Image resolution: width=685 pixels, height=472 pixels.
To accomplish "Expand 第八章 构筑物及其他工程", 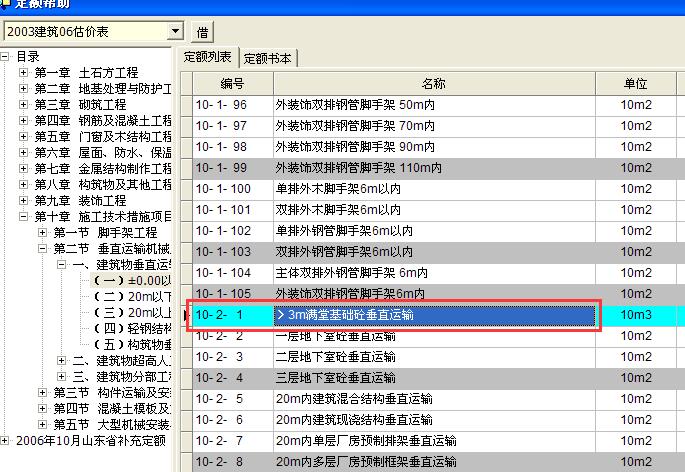I will [x=24, y=184].
